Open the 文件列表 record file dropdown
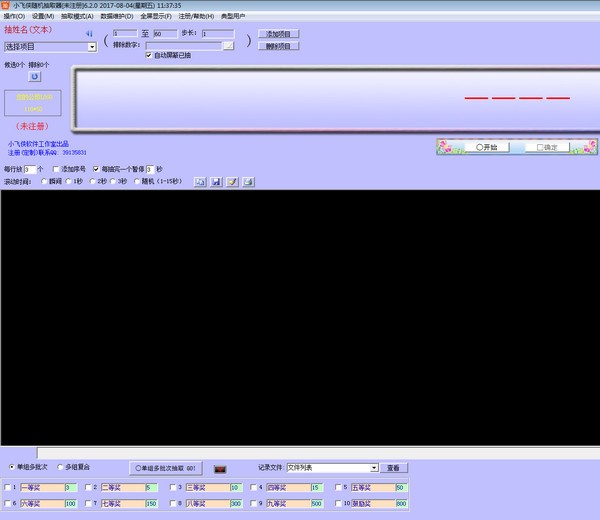This screenshot has width=600, height=520. [x=374, y=467]
